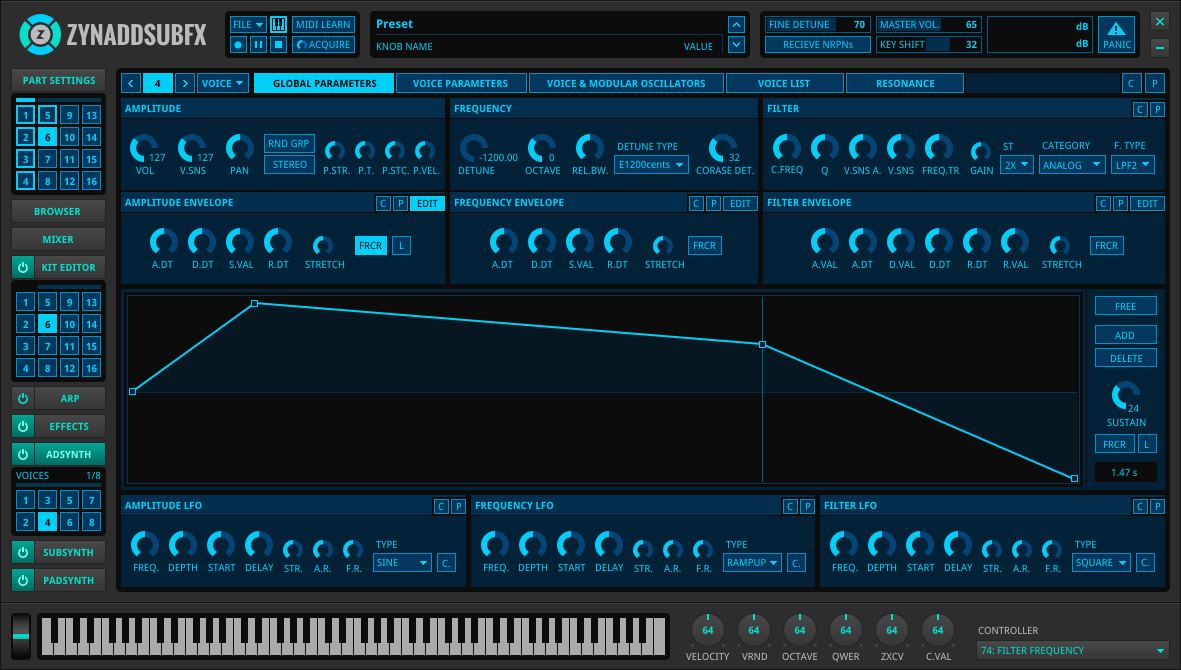Click the ACQUIRE button
The height and width of the screenshot is (670, 1181).
[x=323, y=44]
